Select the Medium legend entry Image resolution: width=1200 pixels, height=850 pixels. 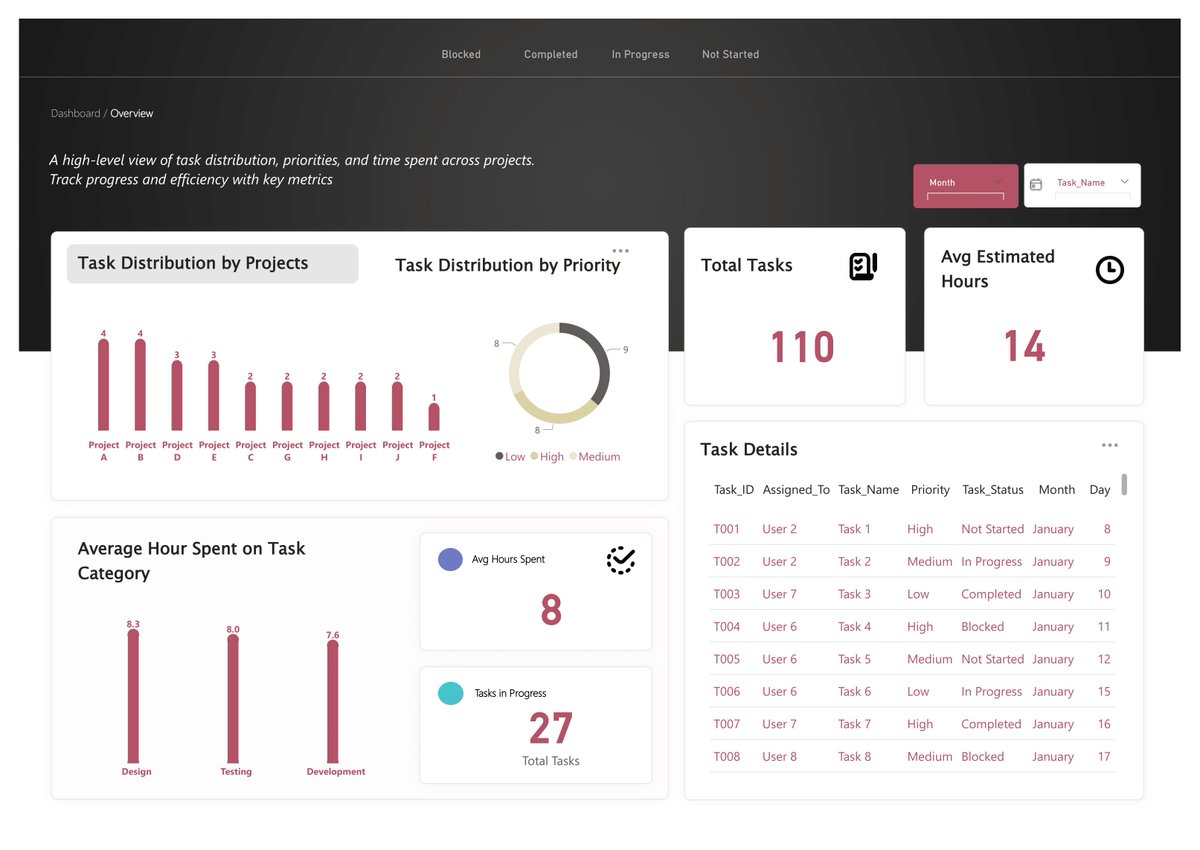[x=595, y=457]
